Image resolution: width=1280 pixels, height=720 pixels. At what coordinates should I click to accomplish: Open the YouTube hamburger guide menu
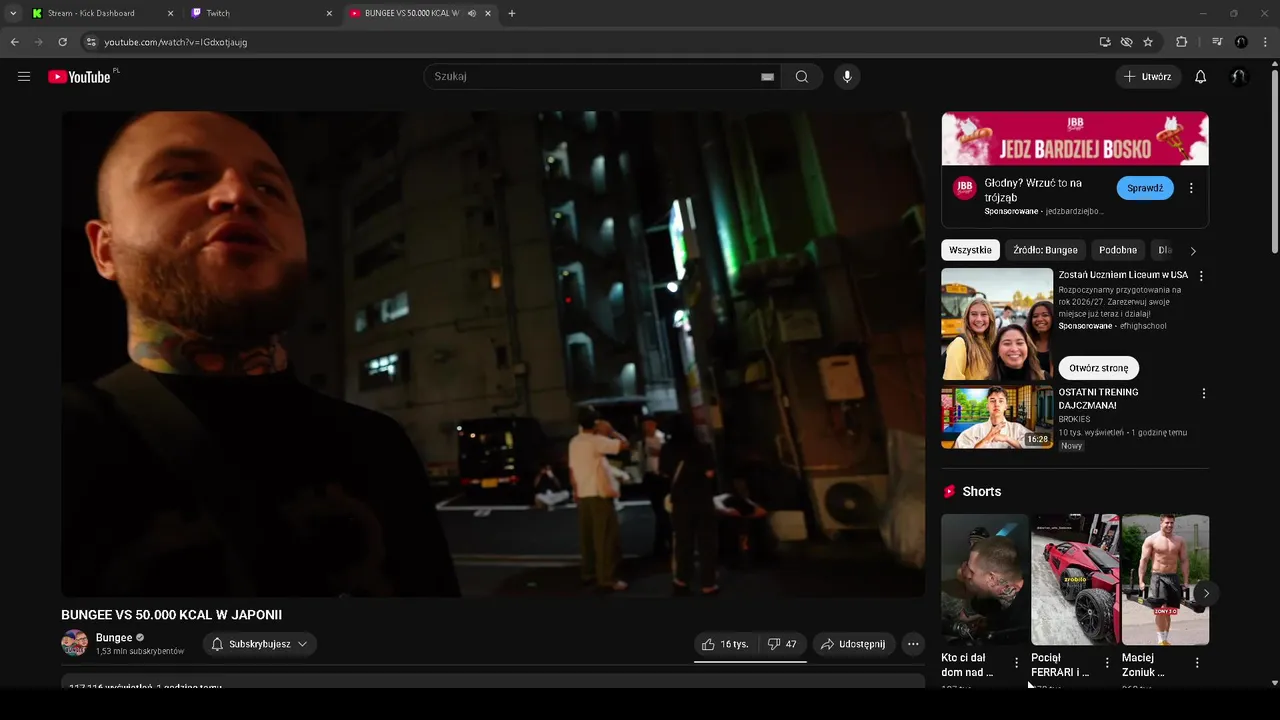pos(24,77)
